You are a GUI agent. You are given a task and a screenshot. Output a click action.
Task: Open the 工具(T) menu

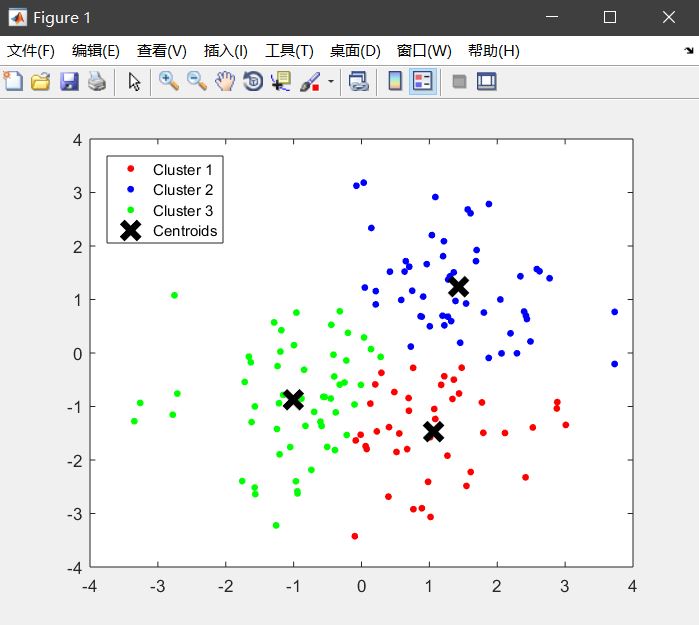click(289, 51)
